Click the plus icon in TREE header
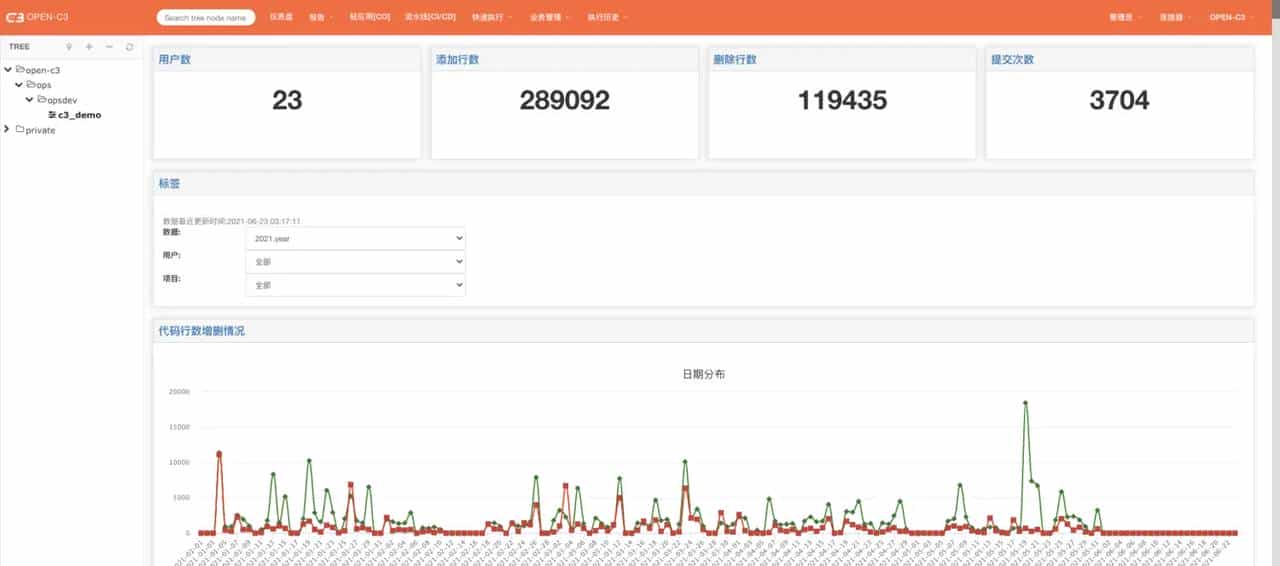 89,47
